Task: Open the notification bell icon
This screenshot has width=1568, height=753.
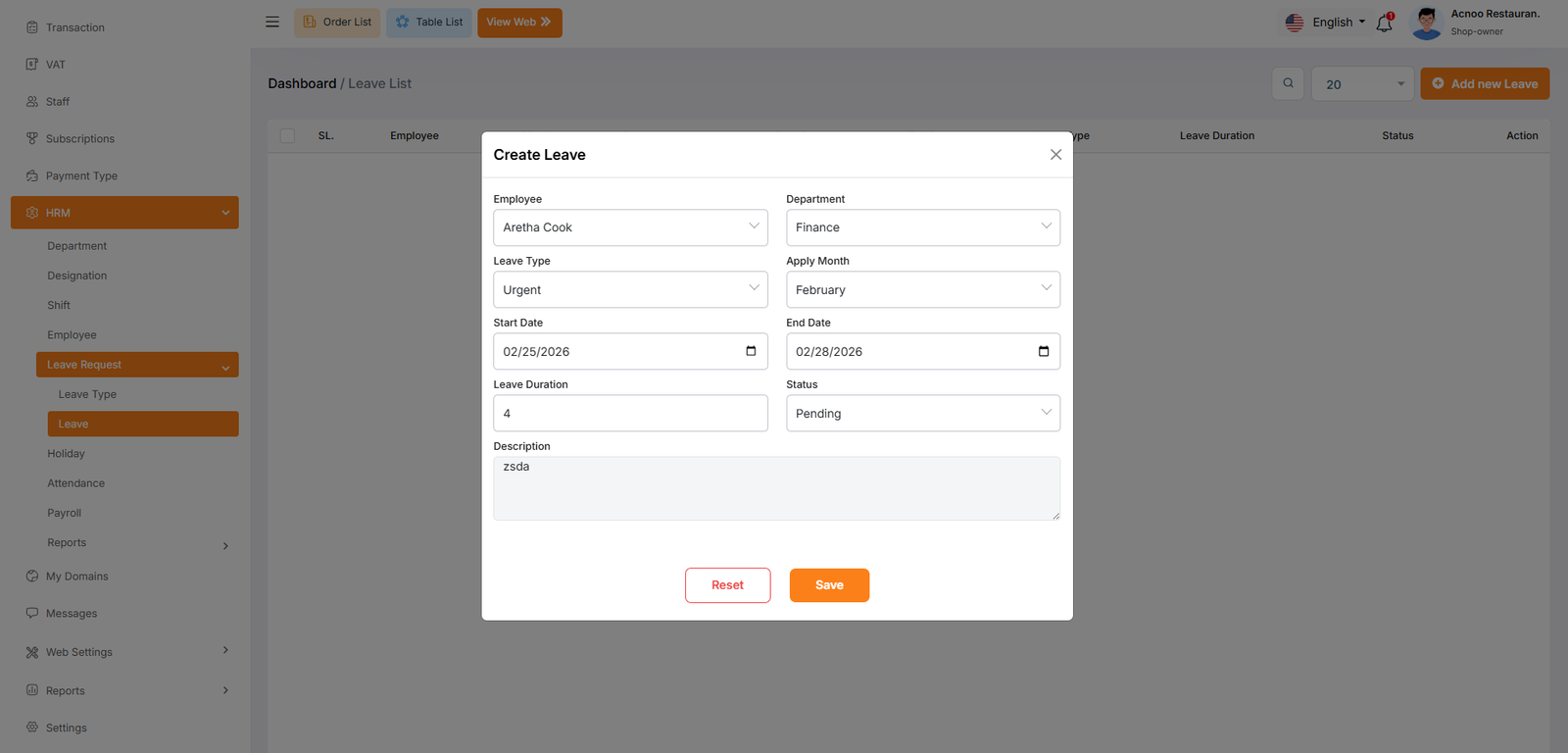Action: [x=1384, y=23]
